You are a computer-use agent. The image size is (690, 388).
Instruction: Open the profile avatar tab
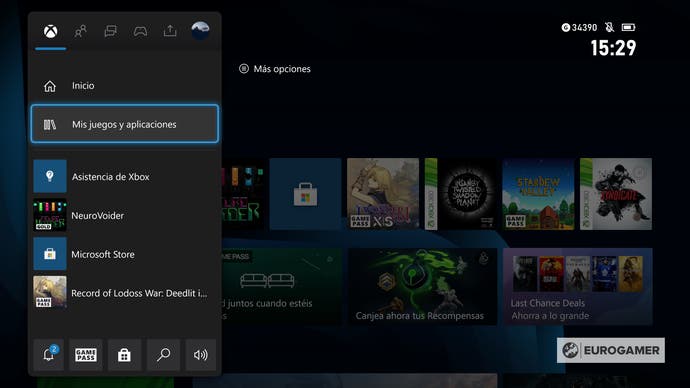200,30
